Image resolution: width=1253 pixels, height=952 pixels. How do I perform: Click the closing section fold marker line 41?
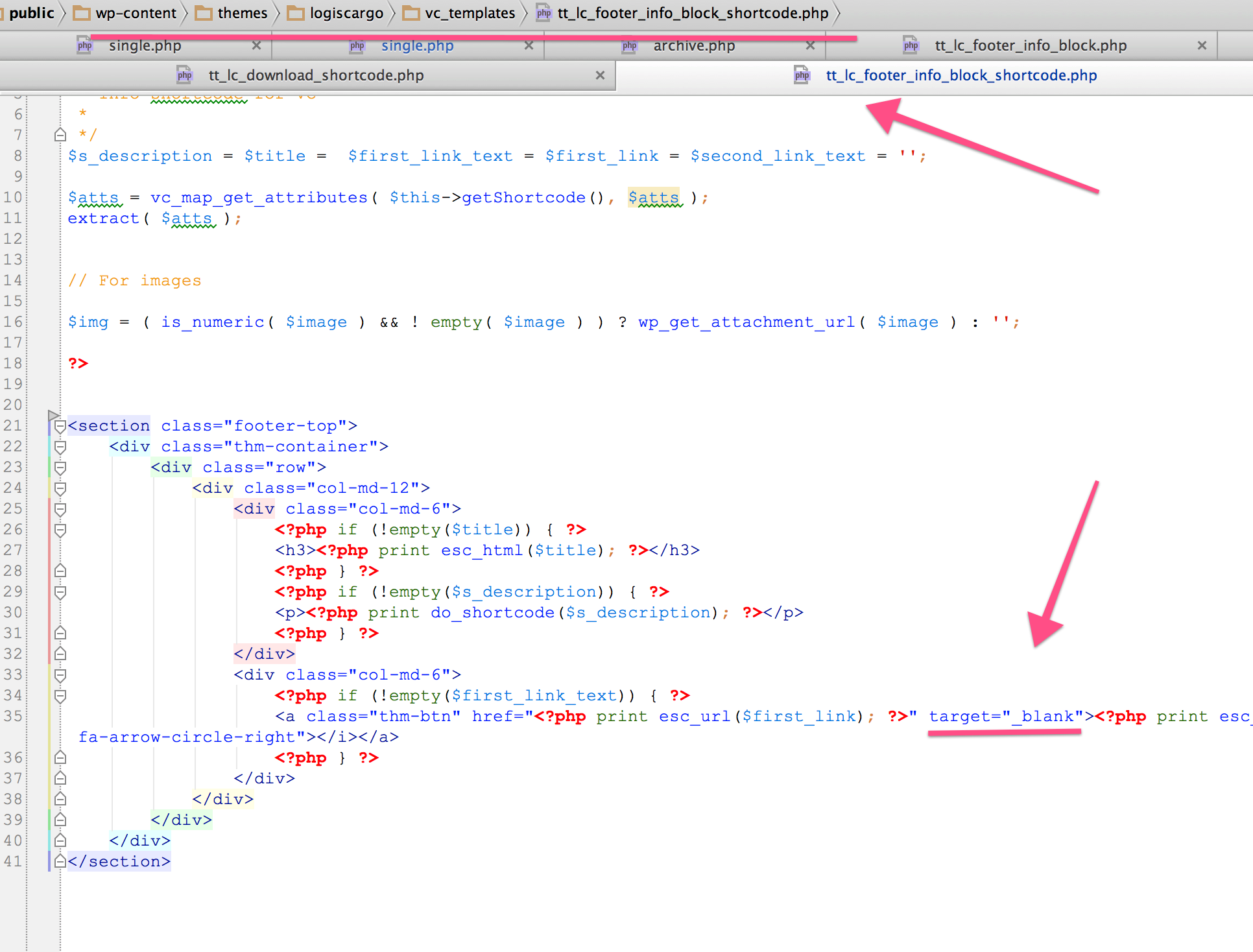tap(60, 861)
